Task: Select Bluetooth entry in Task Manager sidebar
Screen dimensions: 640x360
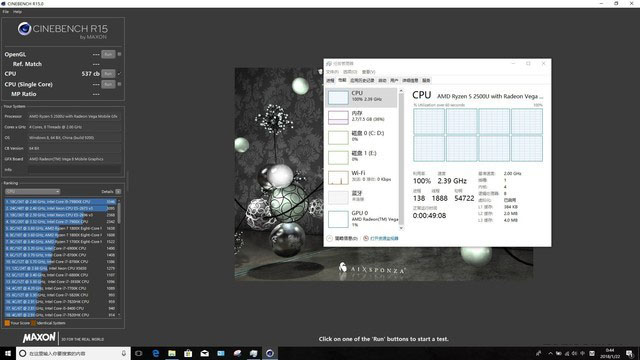Action: click(361, 197)
